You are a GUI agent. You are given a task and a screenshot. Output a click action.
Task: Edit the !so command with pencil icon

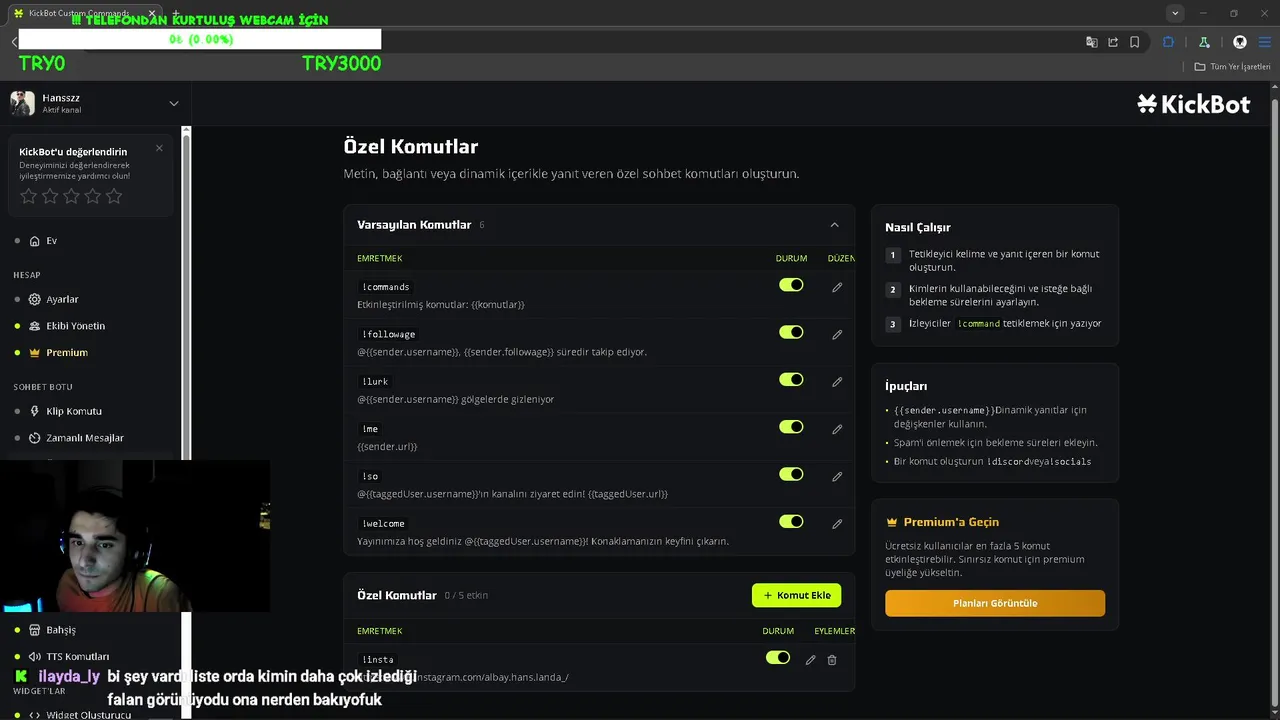(837, 476)
